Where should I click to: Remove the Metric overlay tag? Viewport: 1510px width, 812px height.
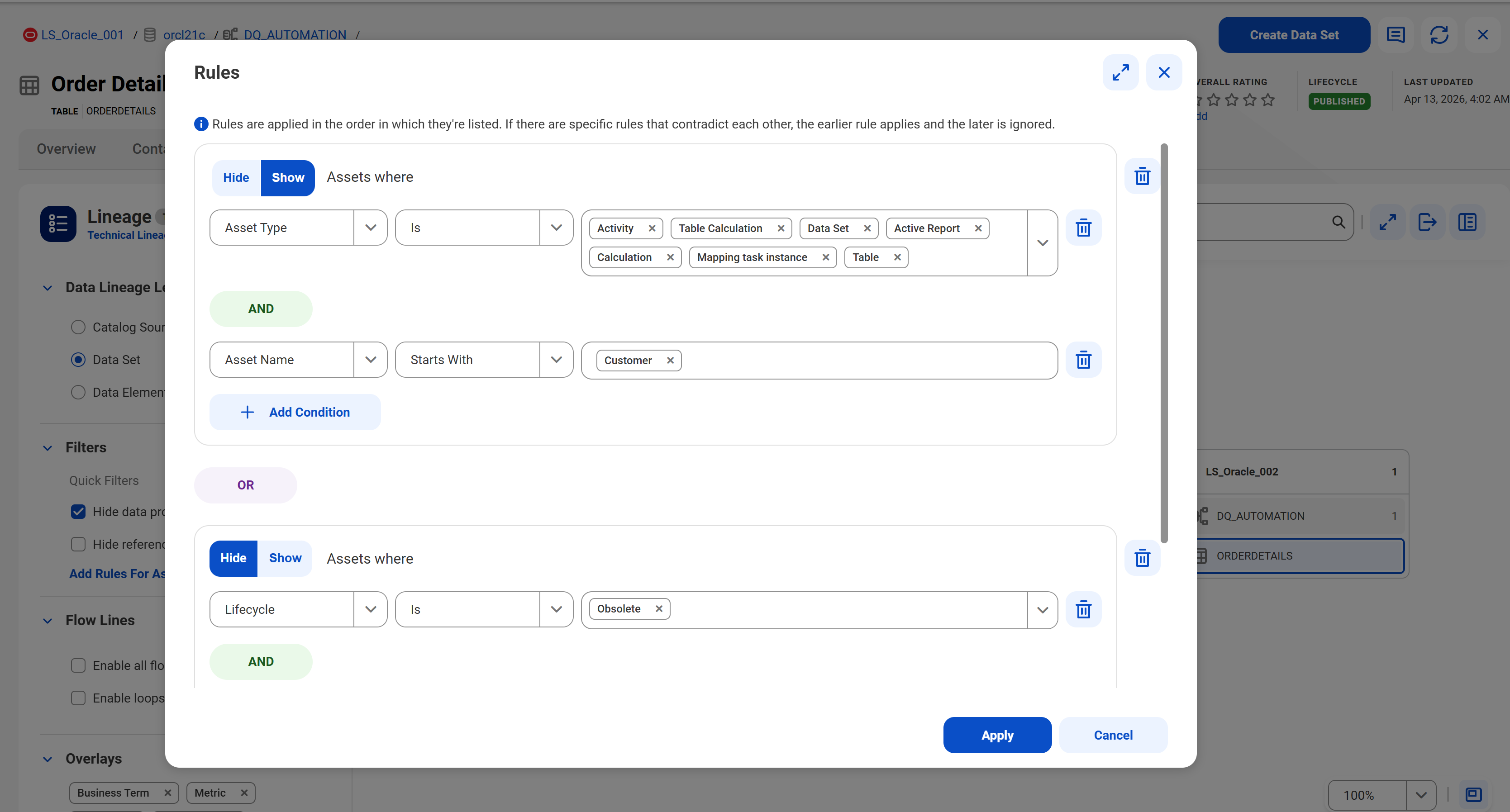(x=244, y=793)
